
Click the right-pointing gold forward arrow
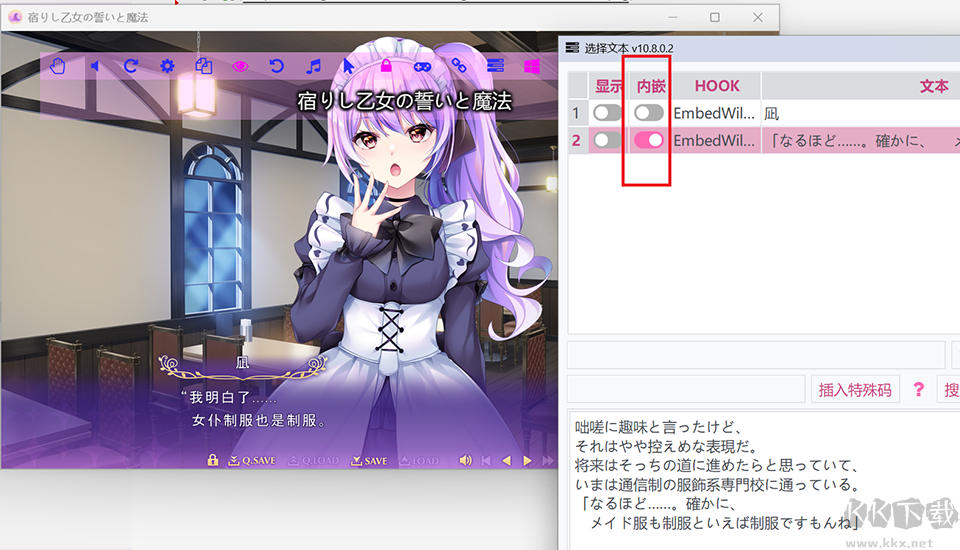(527, 461)
